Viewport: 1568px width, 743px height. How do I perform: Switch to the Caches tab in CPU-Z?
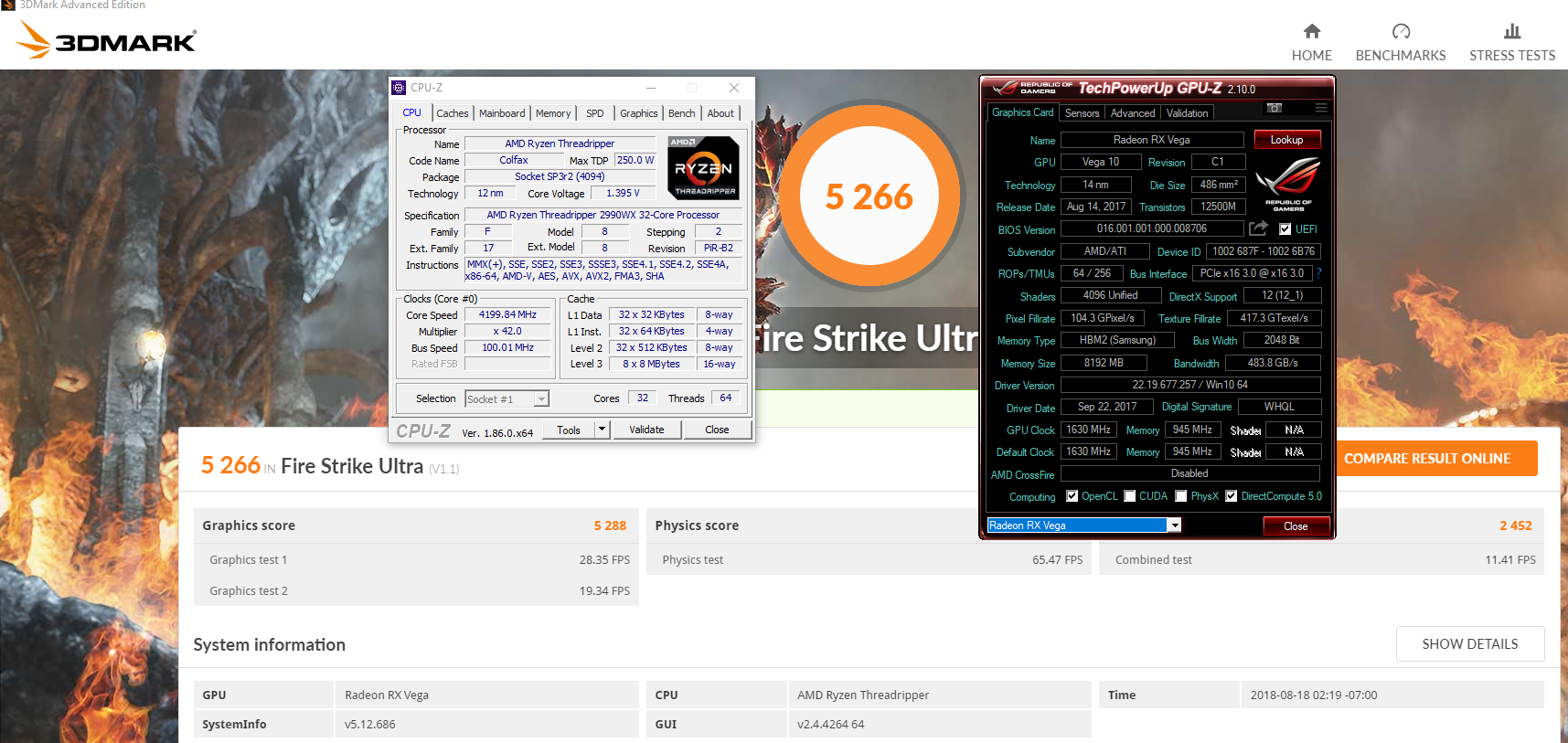[453, 113]
